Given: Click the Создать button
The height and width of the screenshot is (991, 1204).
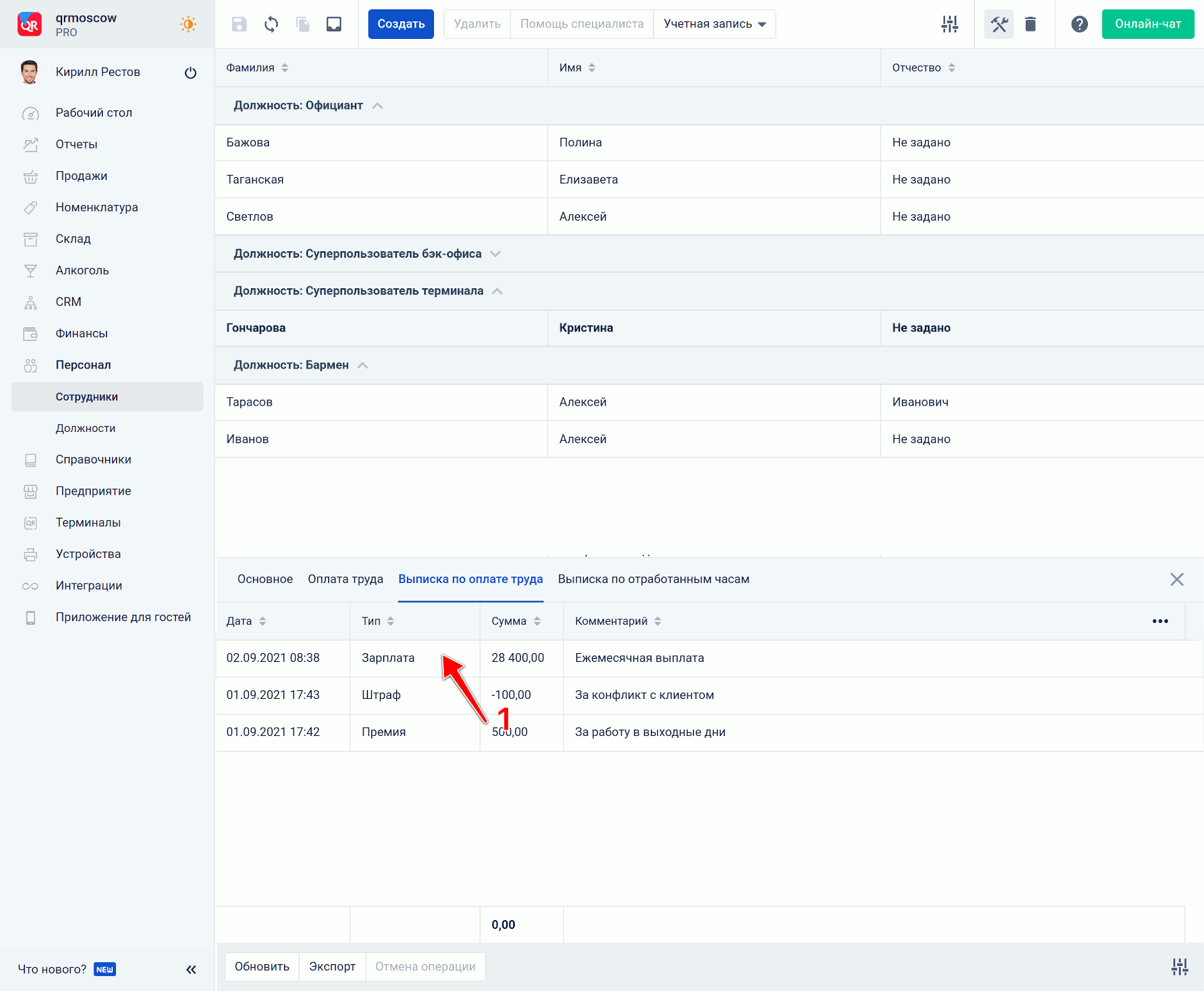Looking at the screenshot, I should click(401, 24).
